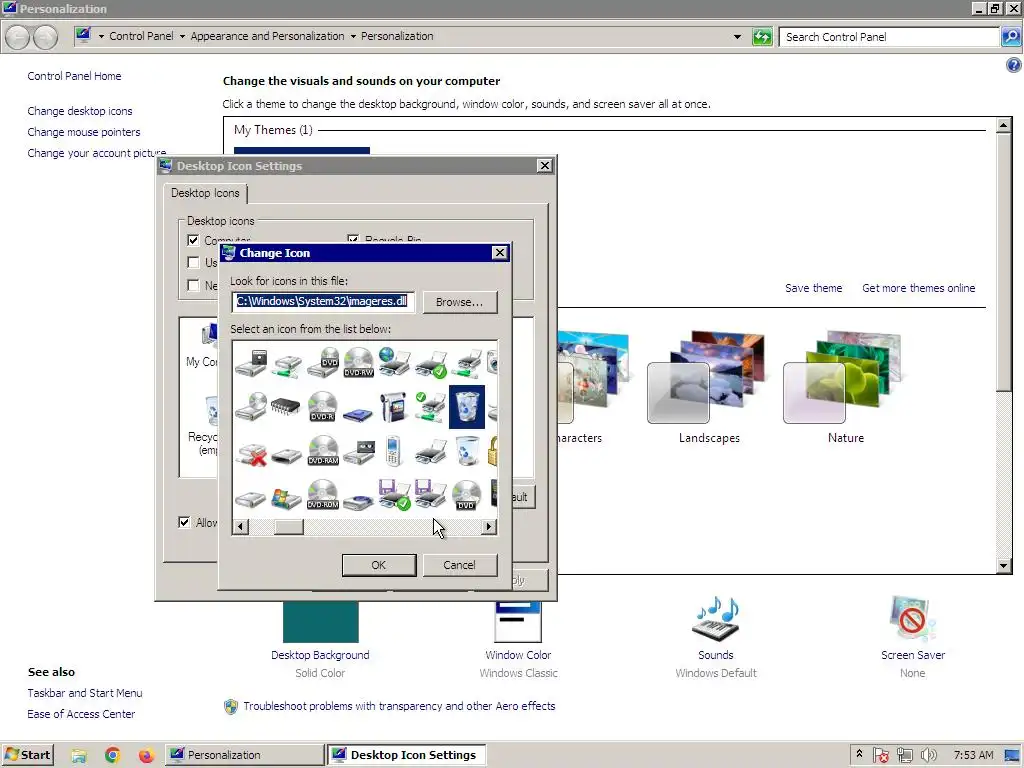The width and height of the screenshot is (1024, 768).
Task: Cancel the Change Icon dialog
Action: 460,565
